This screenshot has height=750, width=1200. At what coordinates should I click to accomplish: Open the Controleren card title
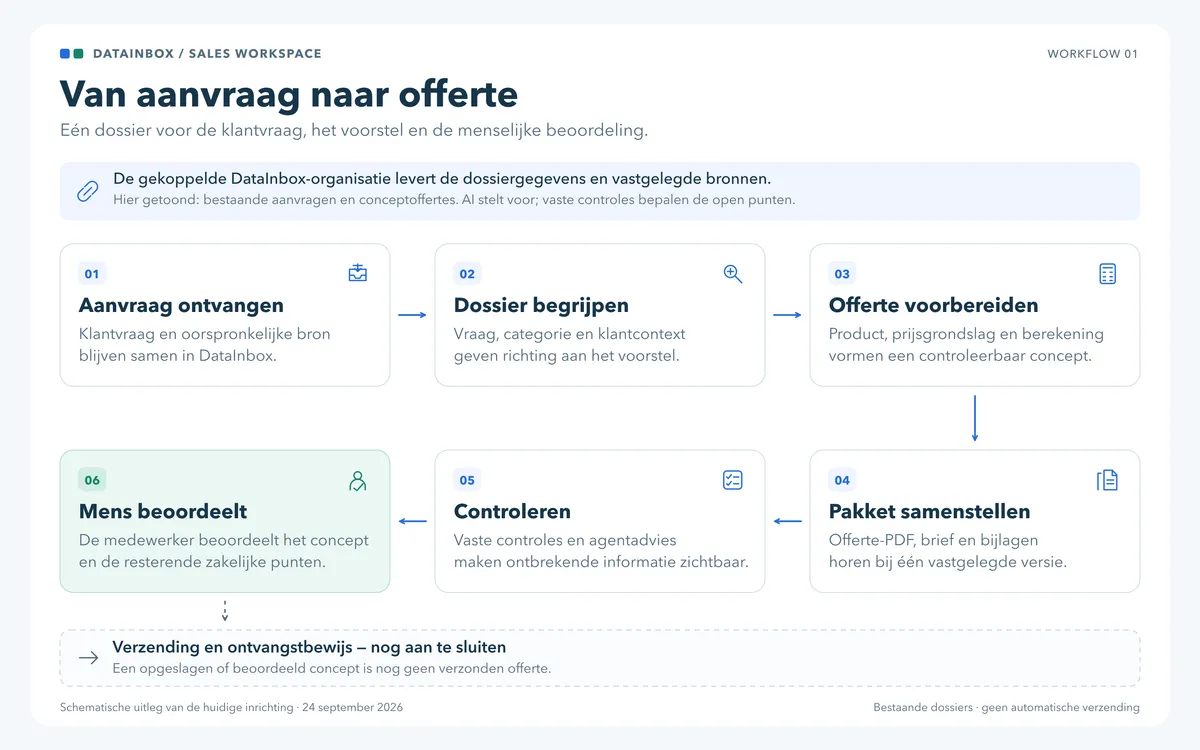(x=512, y=511)
